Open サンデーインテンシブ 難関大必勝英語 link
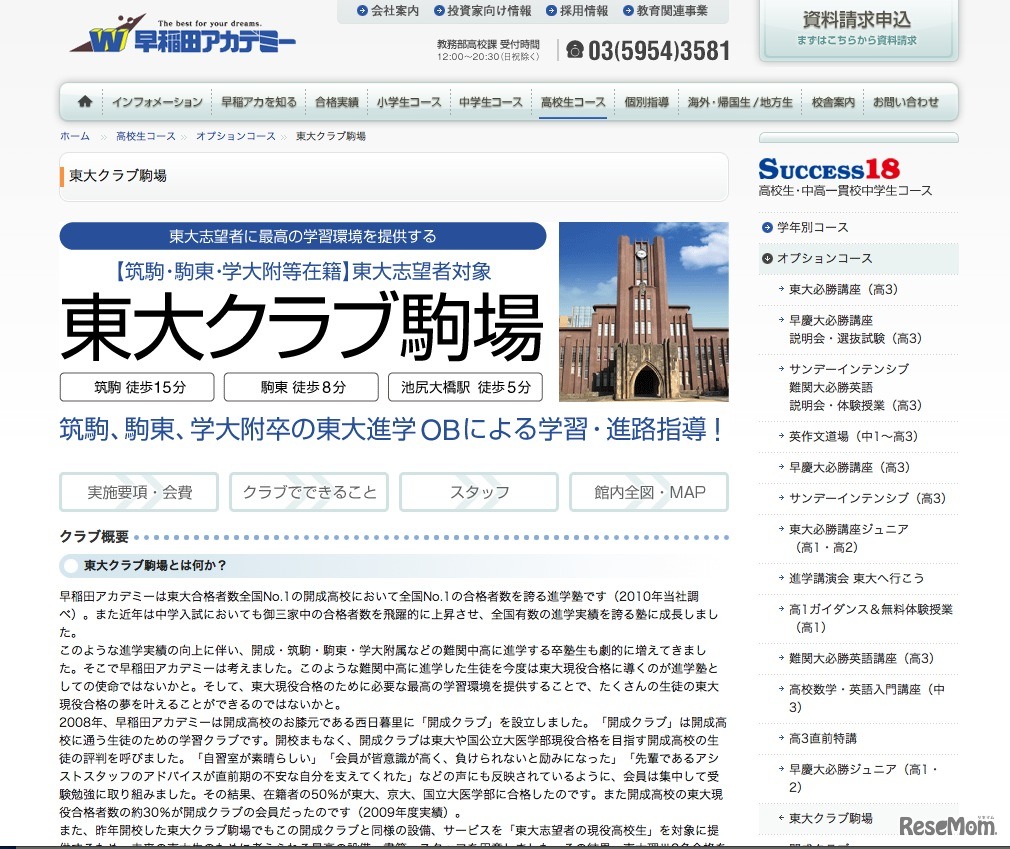Image resolution: width=1010 pixels, height=849 pixels. point(855,387)
